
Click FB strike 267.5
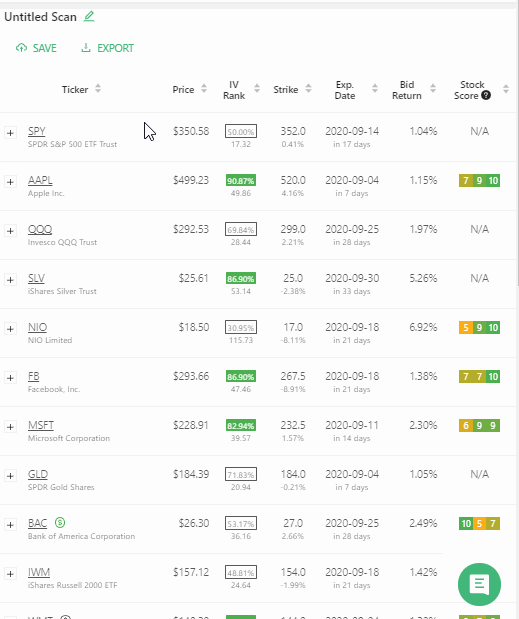coord(293,376)
